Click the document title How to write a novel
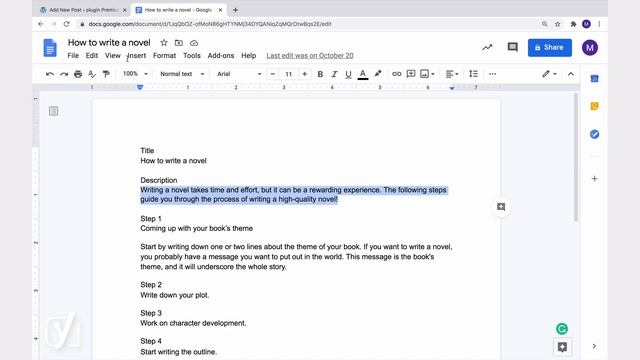This screenshot has width=640, height=360. [109, 42]
